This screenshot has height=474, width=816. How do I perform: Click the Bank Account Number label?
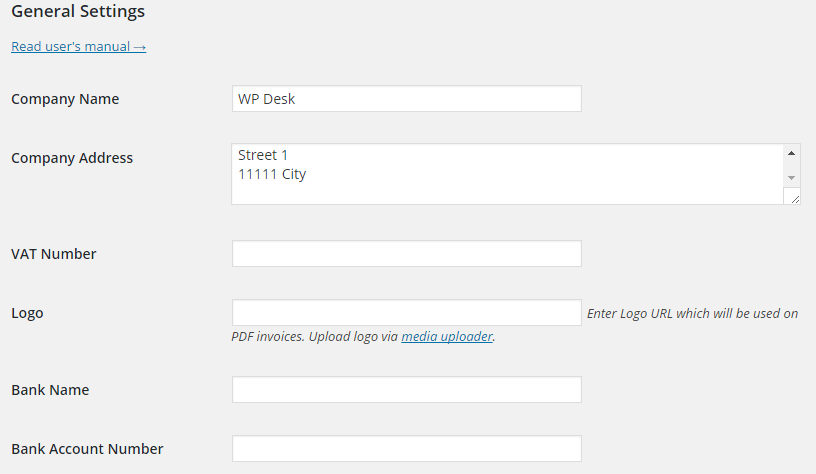[87, 449]
